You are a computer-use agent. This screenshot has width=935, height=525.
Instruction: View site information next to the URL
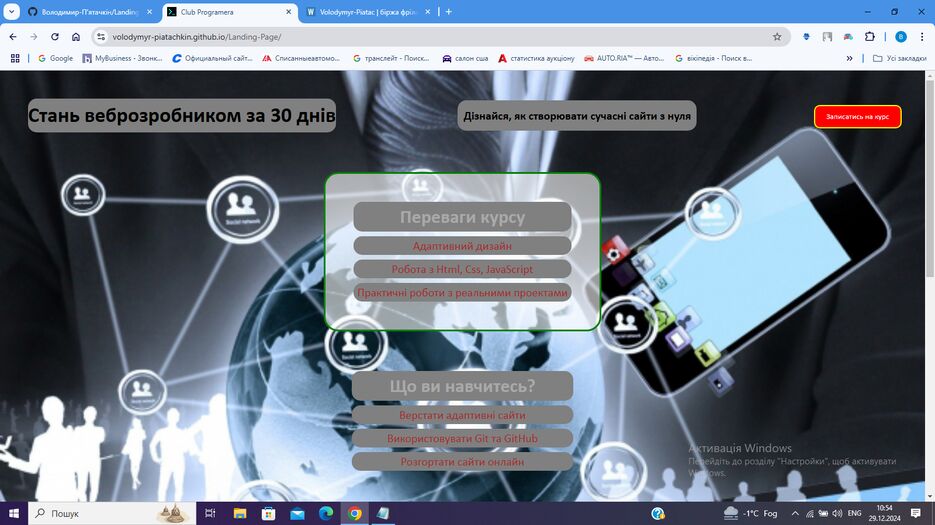tap(101, 37)
